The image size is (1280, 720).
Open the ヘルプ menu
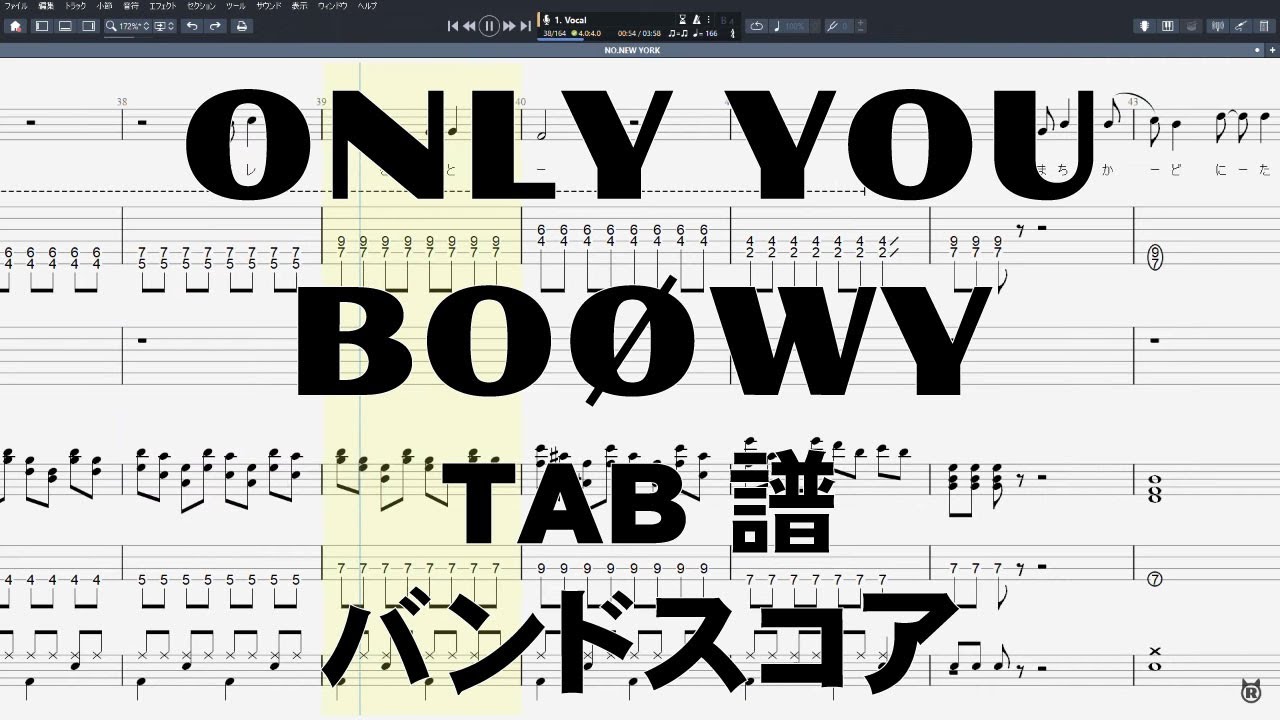[368, 6]
